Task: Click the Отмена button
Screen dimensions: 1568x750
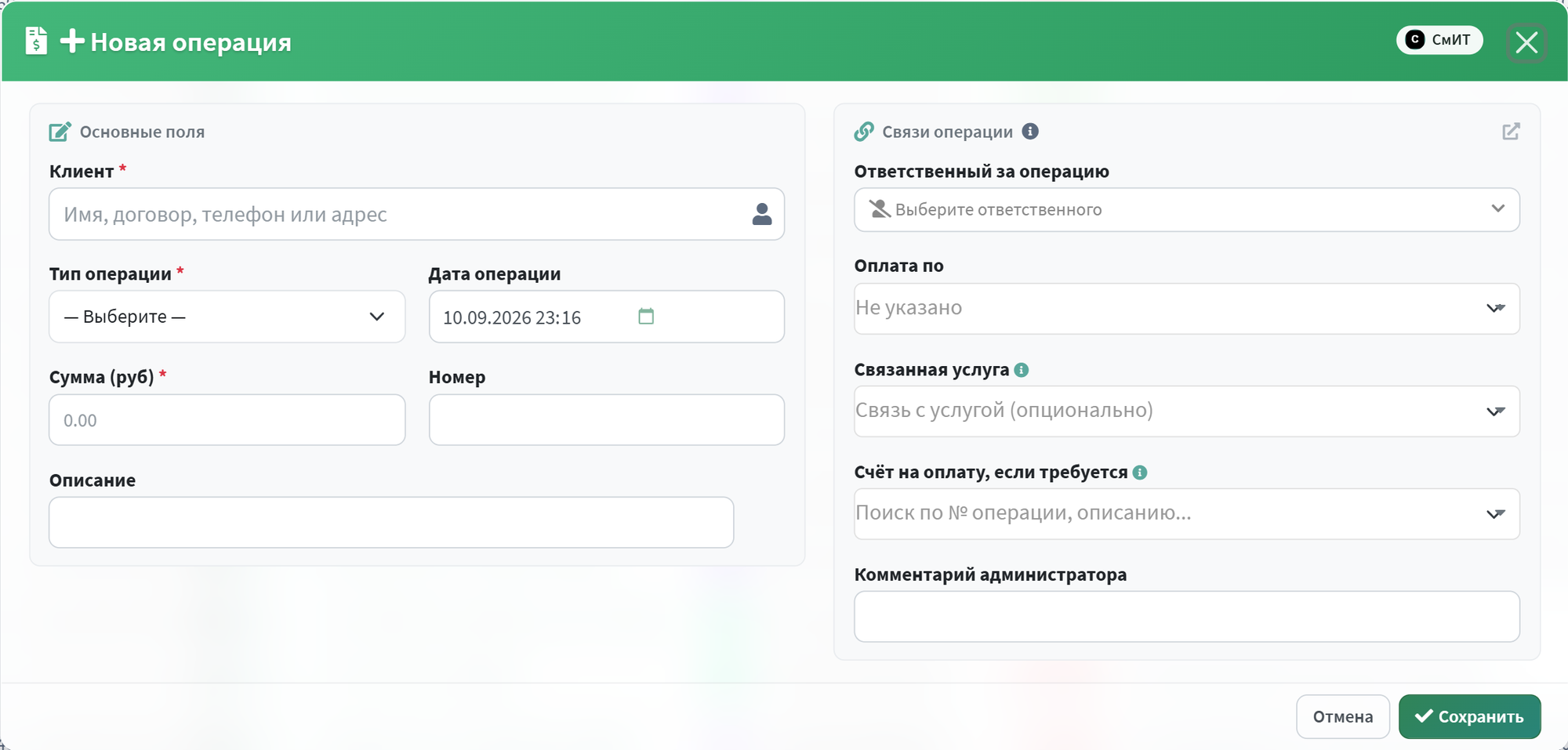Action: click(x=1343, y=716)
